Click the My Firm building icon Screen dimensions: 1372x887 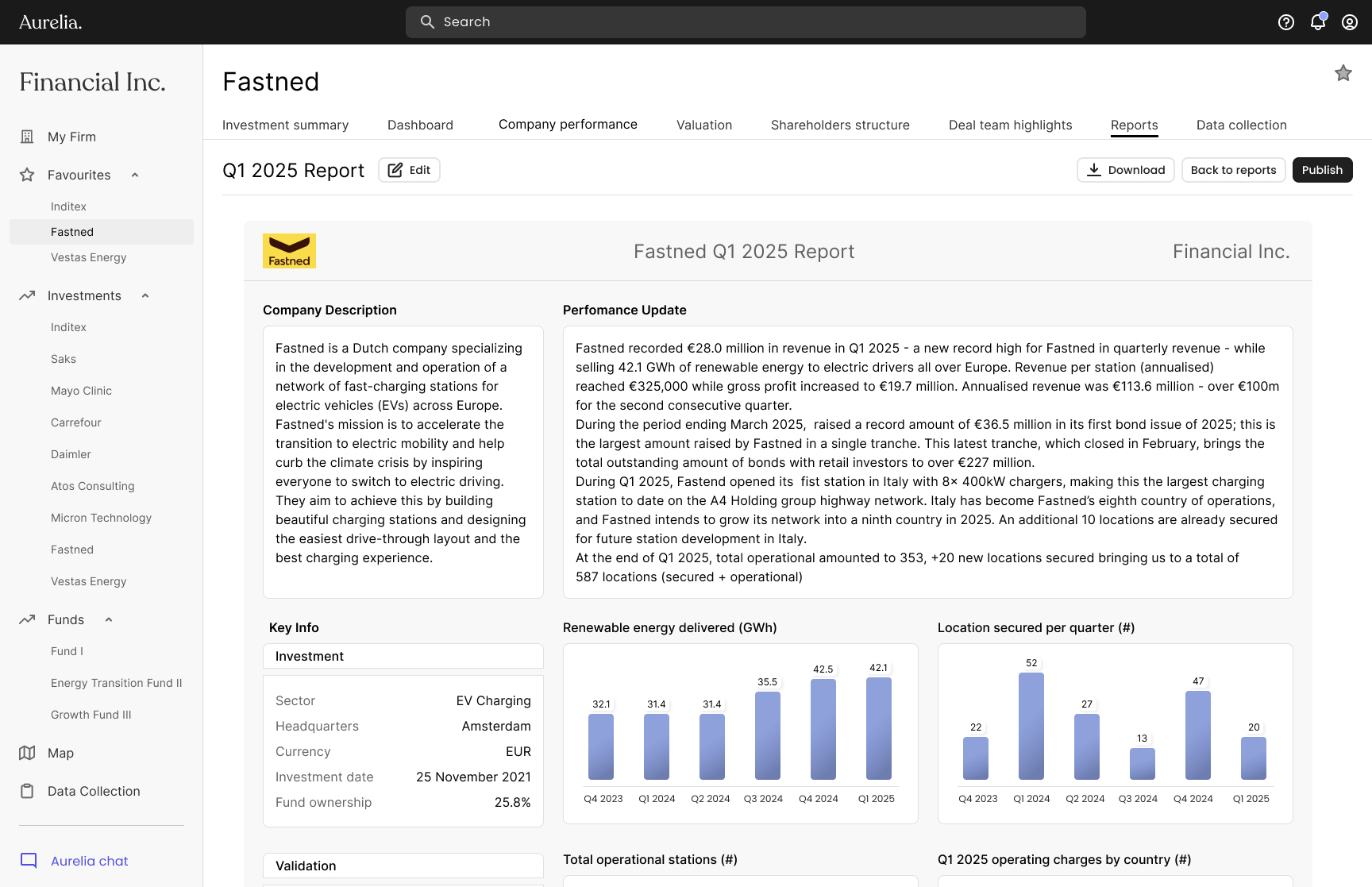click(x=27, y=137)
